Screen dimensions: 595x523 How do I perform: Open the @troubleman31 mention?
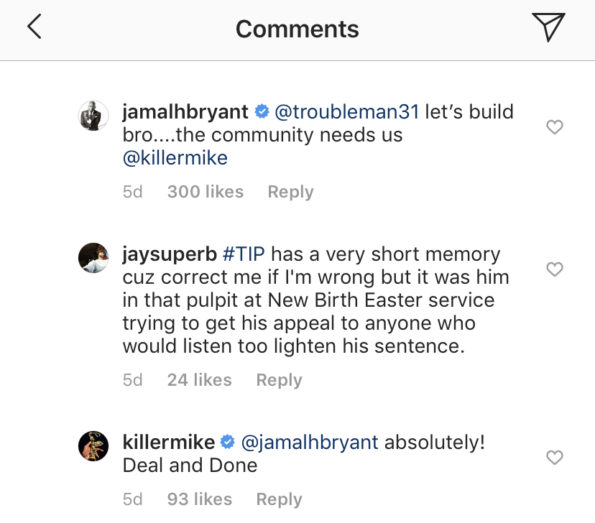pyautogui.click(x=346, y=112)
